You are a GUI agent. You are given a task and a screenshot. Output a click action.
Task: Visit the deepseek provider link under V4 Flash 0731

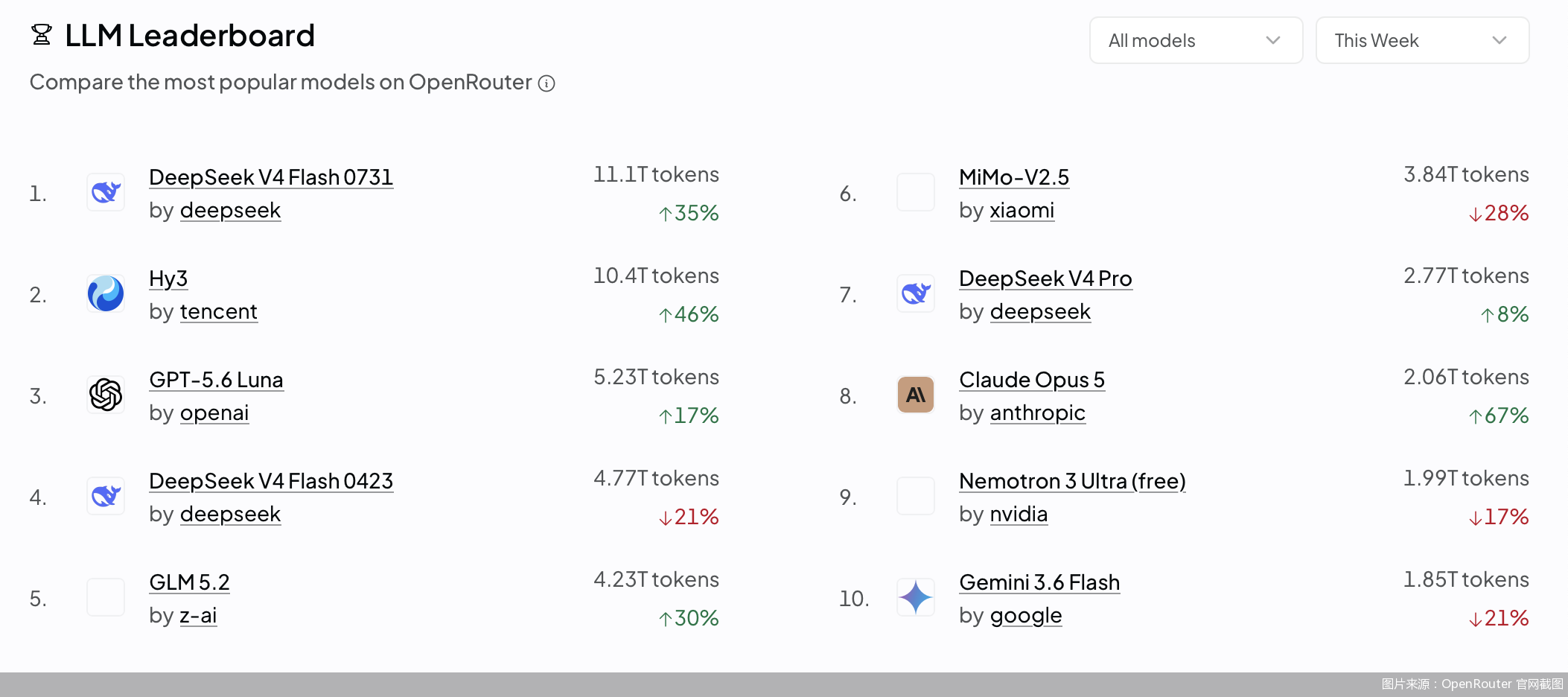[230, 211]
